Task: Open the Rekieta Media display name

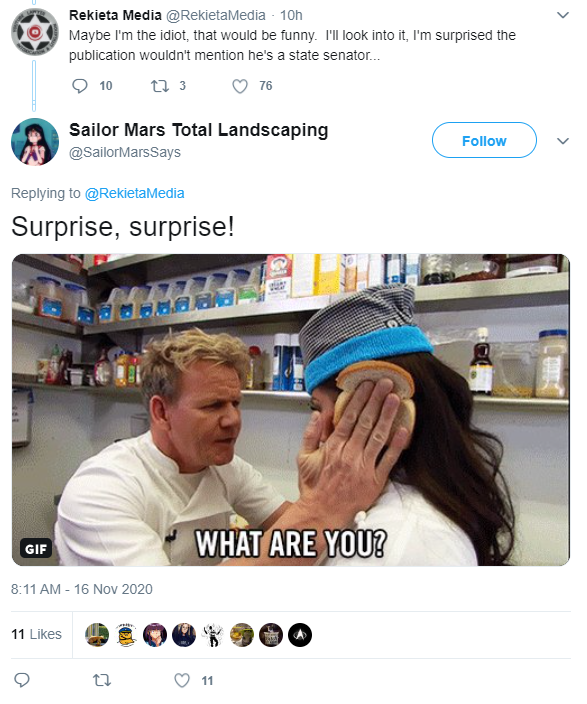Action: [x=115, y=15]
